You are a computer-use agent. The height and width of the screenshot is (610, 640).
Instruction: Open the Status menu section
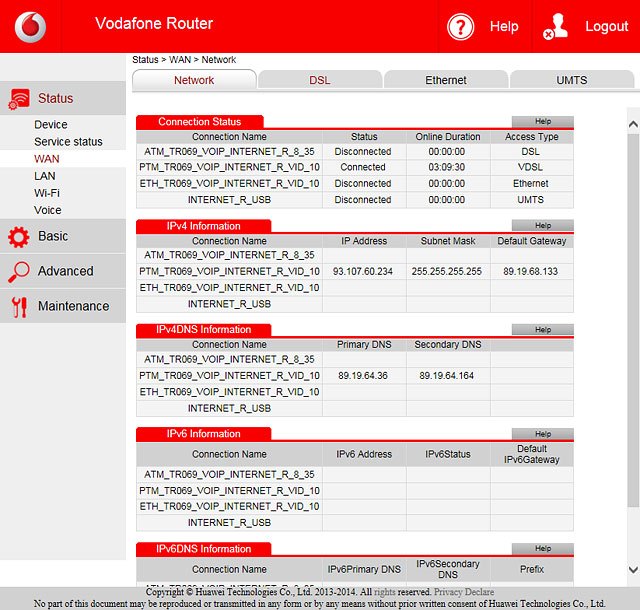point(63,98)
